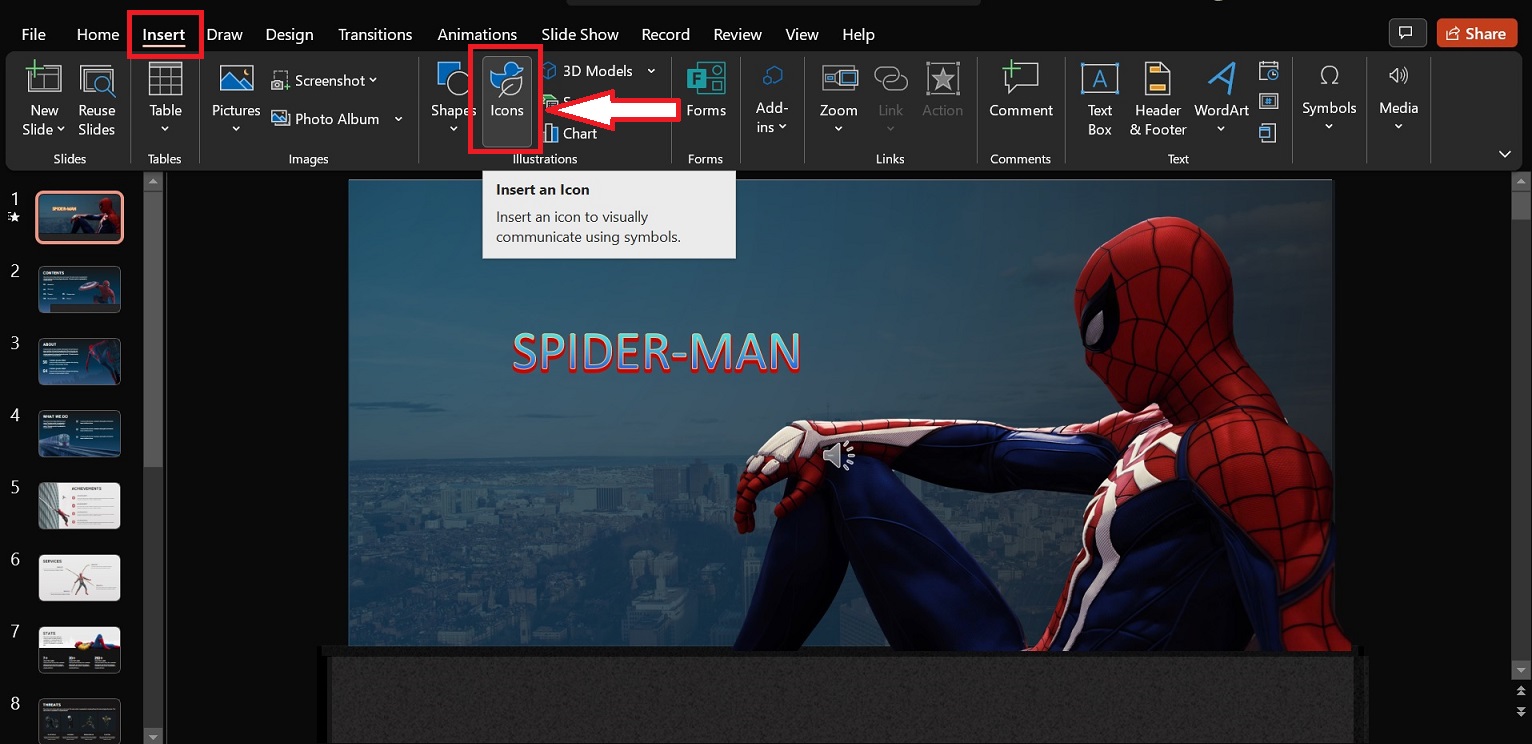
Task: Open the Record tab
Action: [x=666, y=34]
